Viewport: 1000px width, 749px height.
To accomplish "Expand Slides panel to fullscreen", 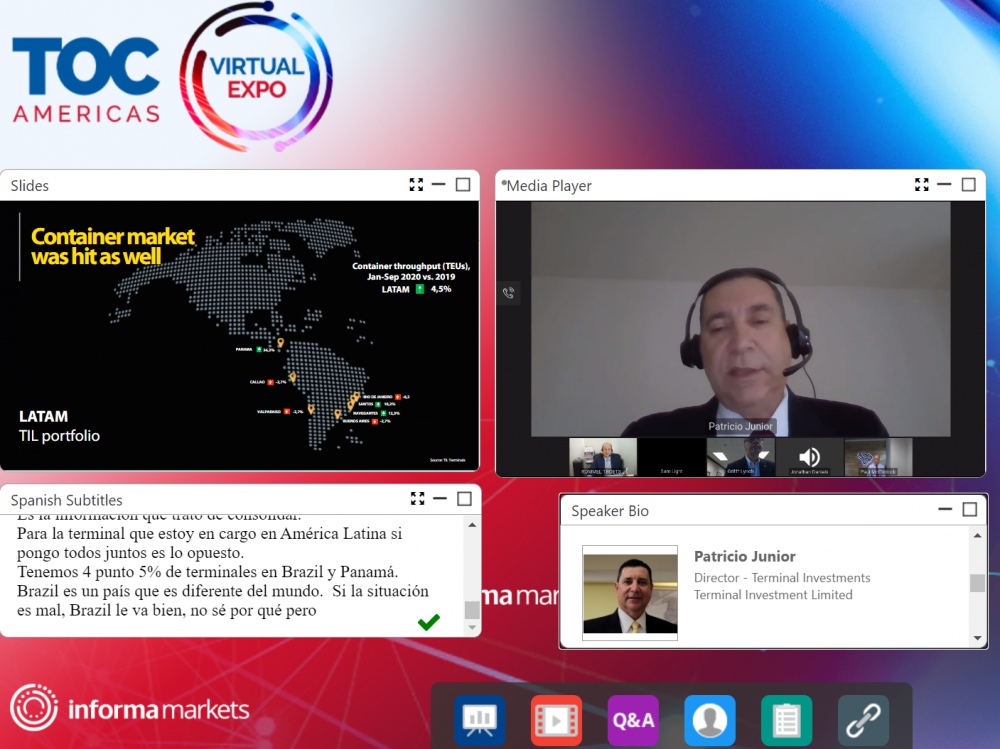I will click(416, 185).
